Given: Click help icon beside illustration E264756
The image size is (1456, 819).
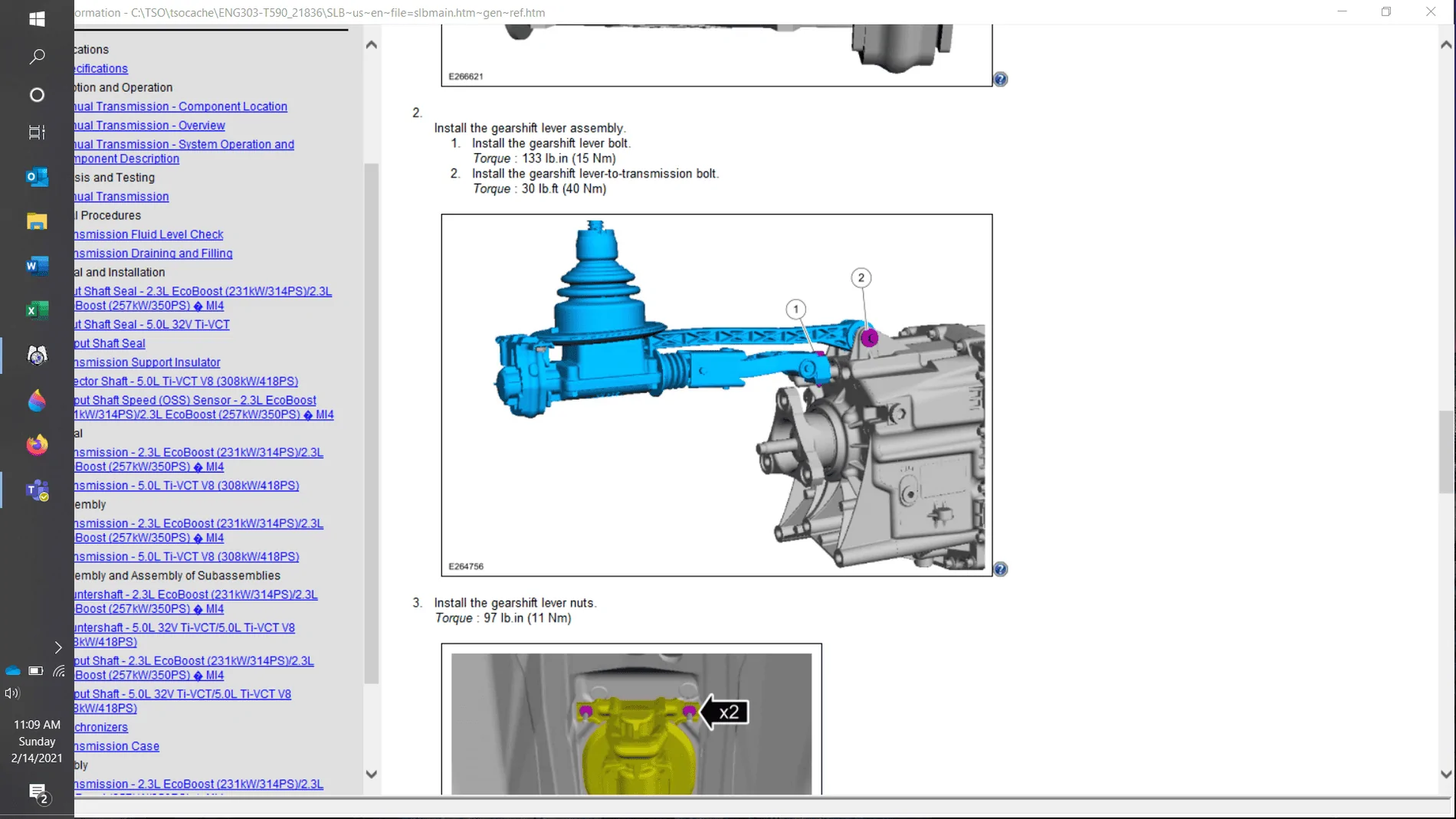Looking at the screenshot, I should pyautogui.click(x=1001, y=569).
